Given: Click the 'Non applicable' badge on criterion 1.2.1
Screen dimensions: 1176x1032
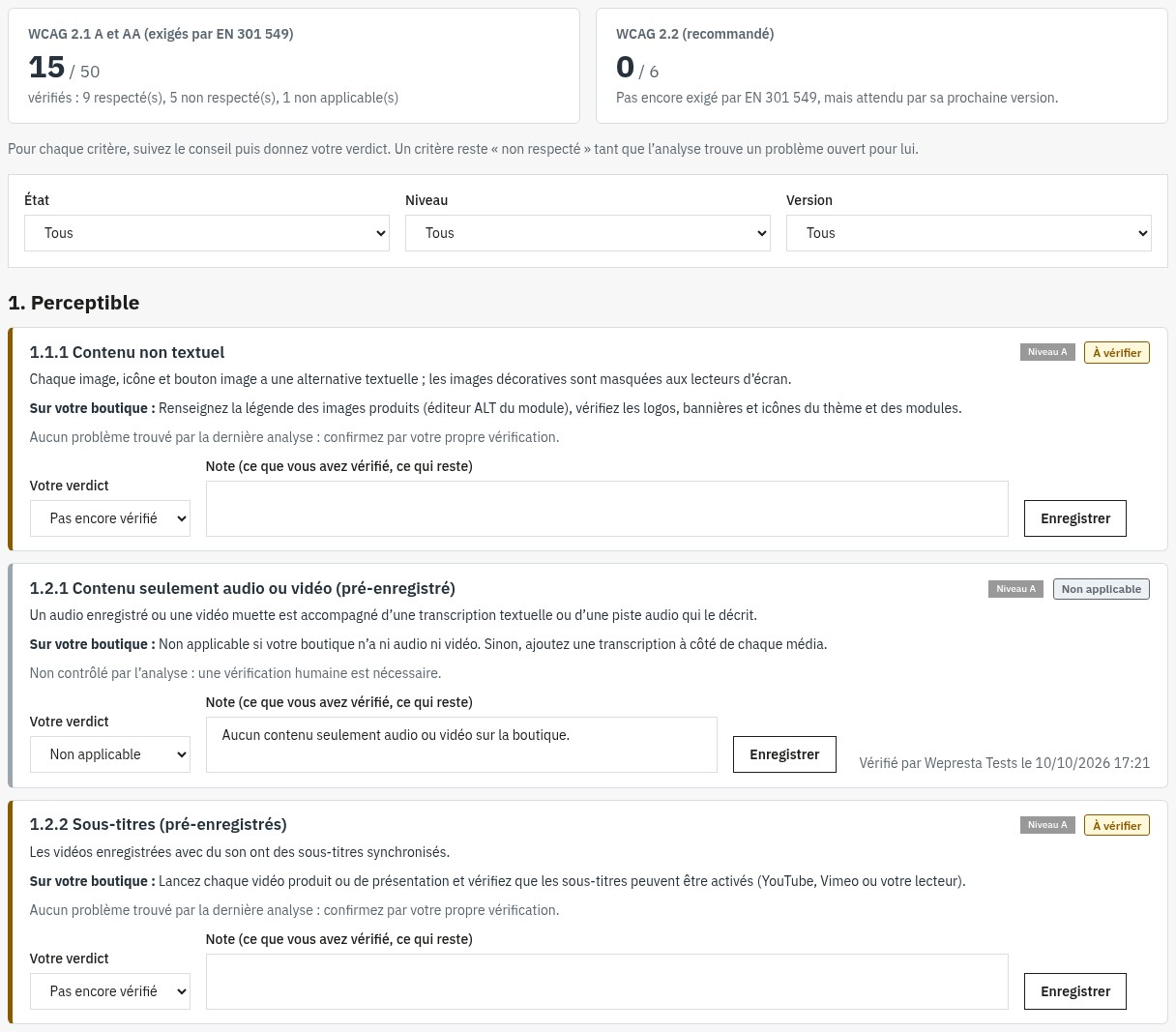Looking at the screenshot, I should [1102, 589].
